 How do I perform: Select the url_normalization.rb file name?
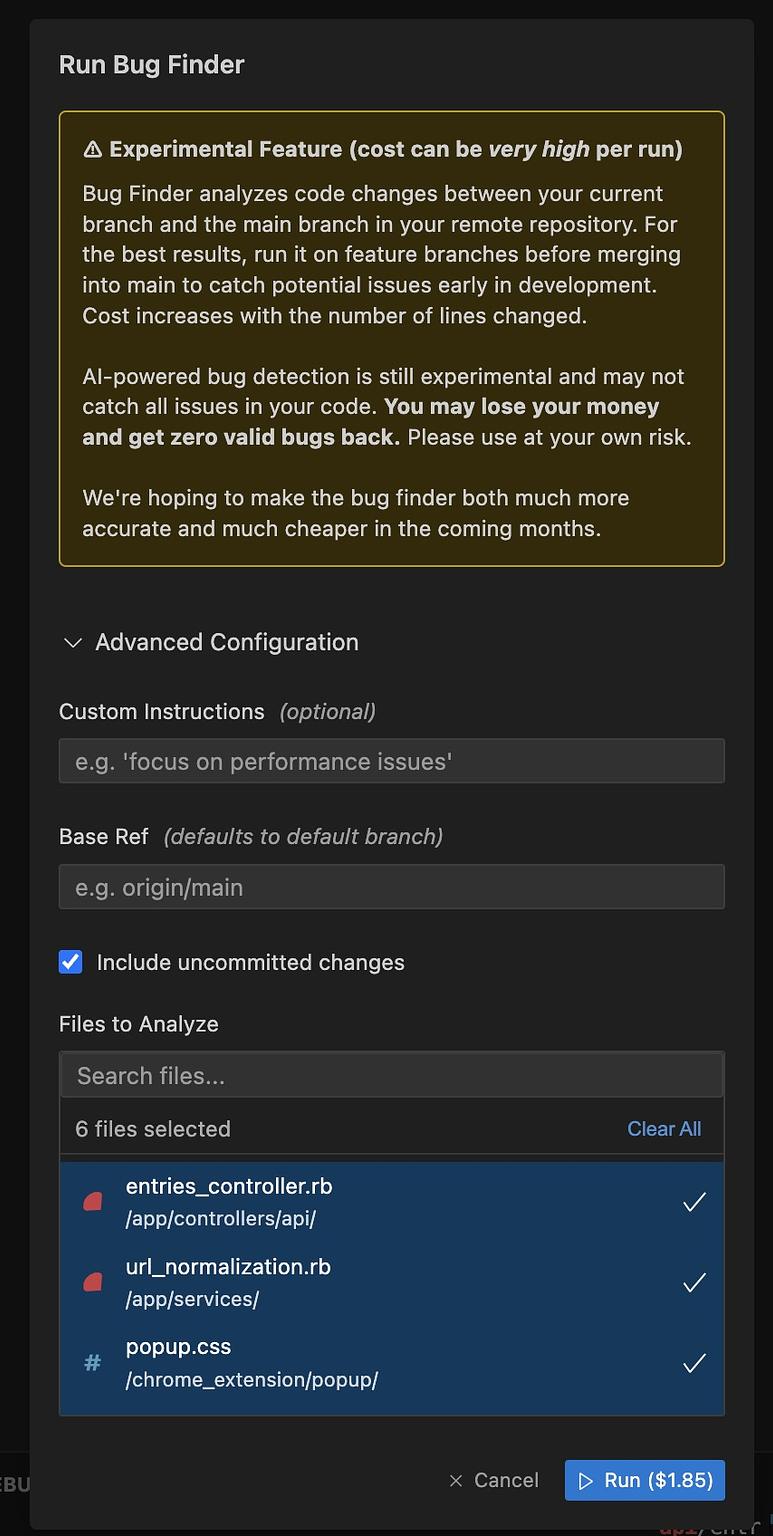228,1267
